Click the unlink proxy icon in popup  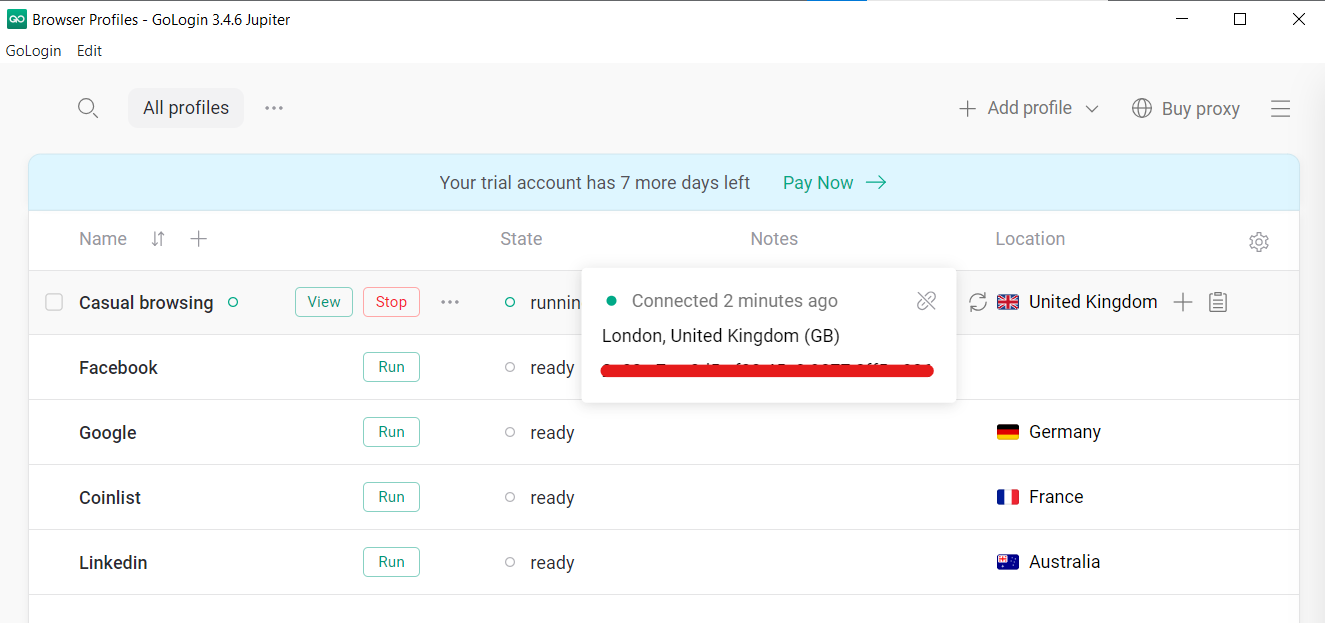pos(926,301)
